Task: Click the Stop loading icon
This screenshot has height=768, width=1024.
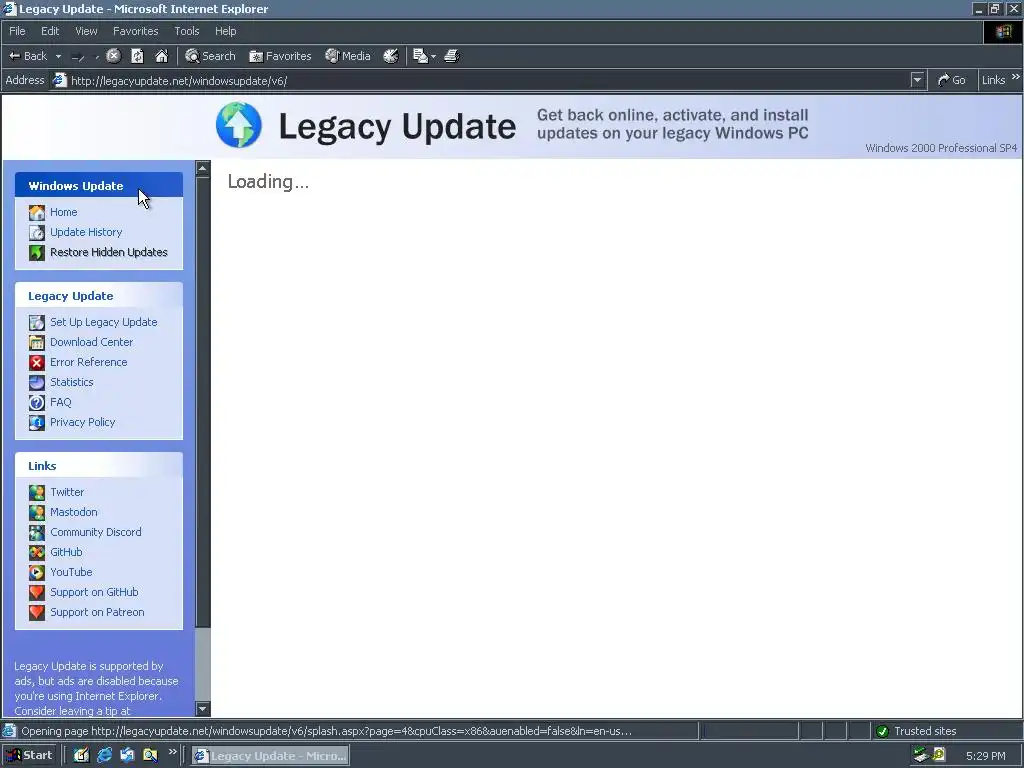Action: click(114, 56)
